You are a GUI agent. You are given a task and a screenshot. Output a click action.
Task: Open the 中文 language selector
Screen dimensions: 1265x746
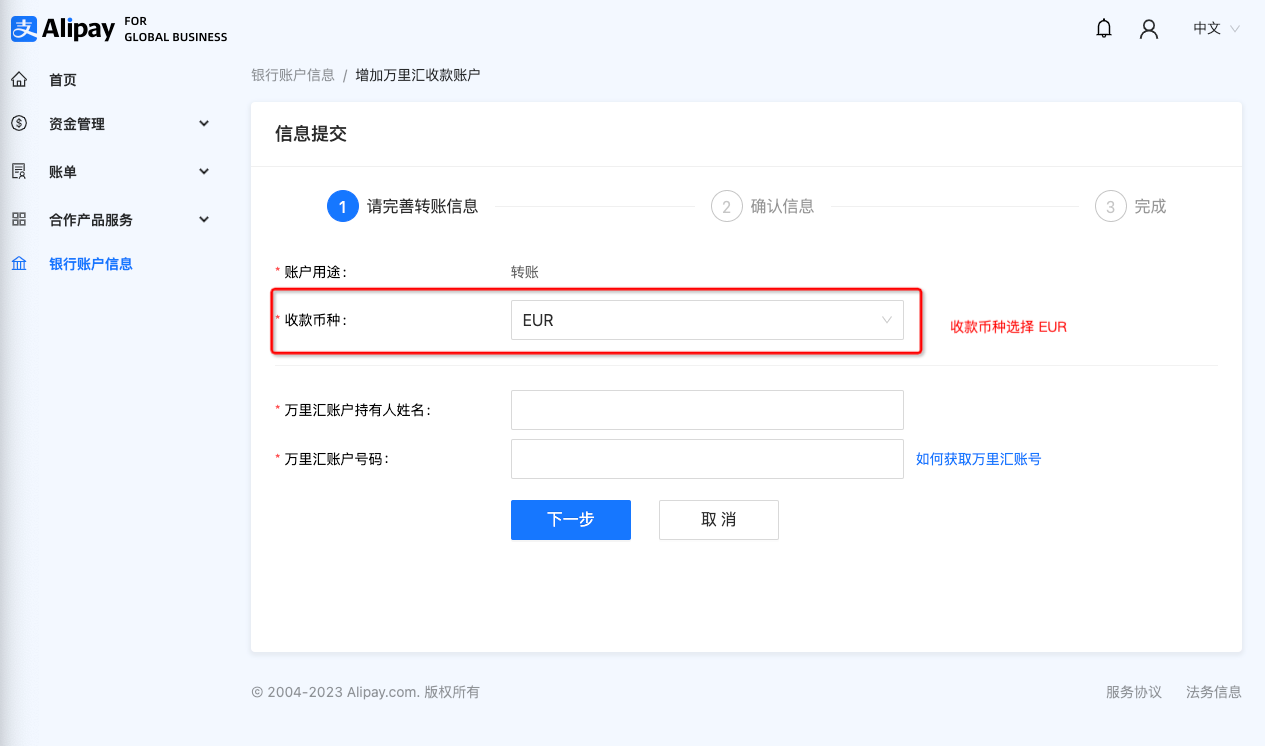tap(1214, 28)
